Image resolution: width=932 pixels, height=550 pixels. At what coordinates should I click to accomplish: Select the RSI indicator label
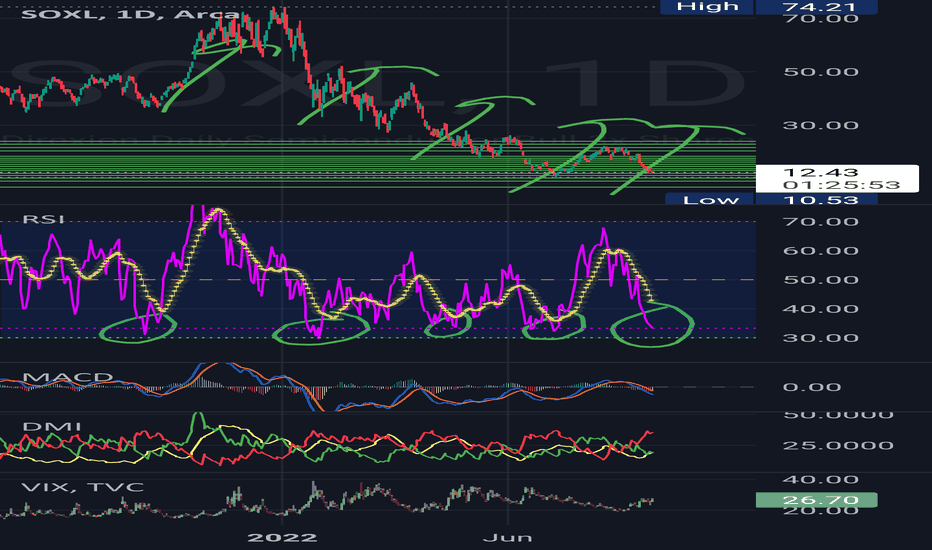pyautogui.click(x=43, y=219)
